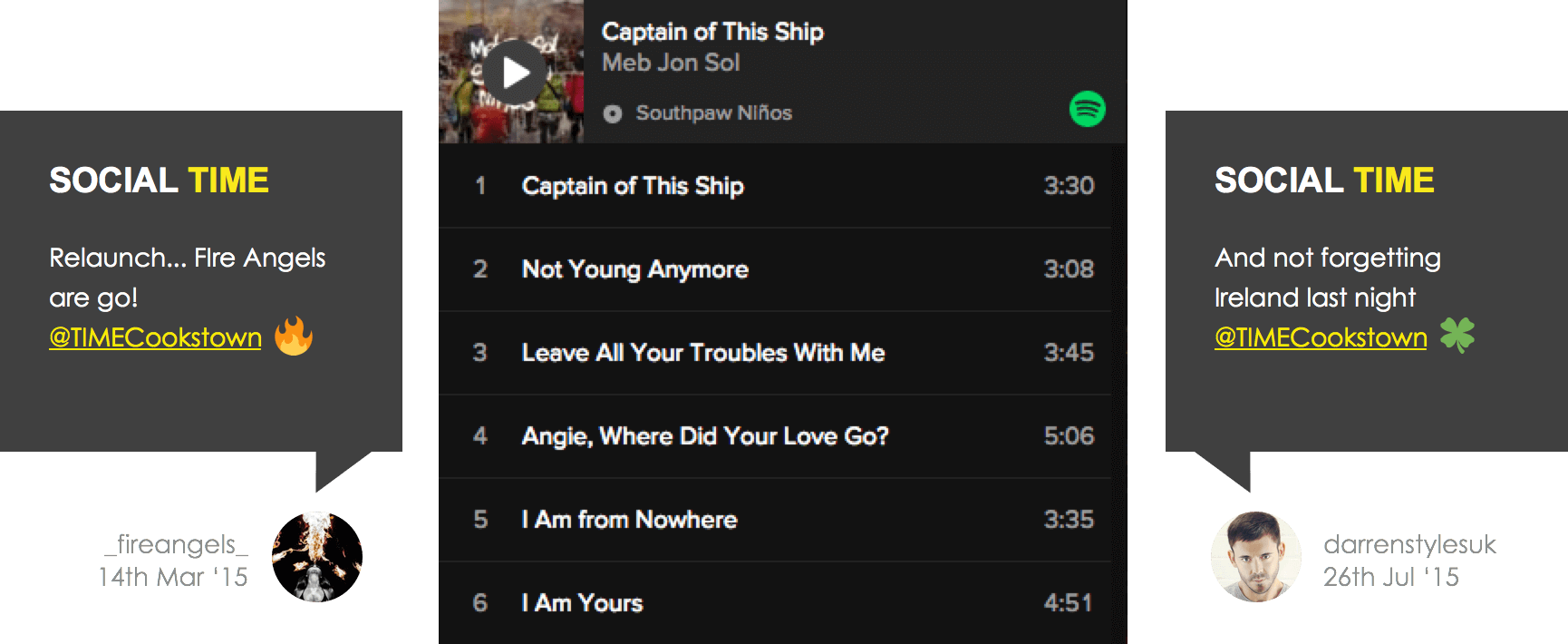The image size is (1568, 644).
Task: Click the Southpaw Niños album label
Action: 713,113
